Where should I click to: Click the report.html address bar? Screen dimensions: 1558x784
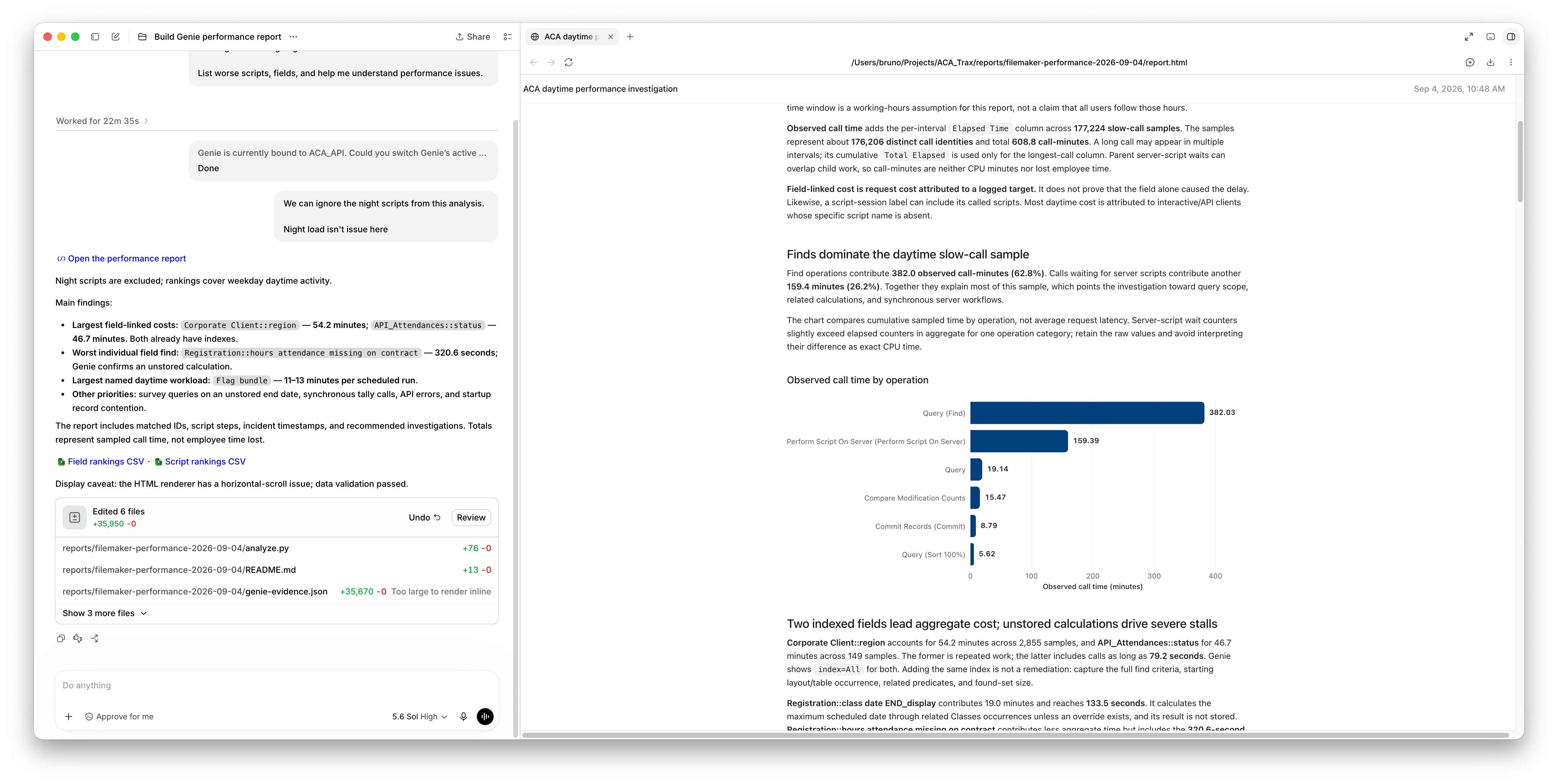(x=1019, y=62)
